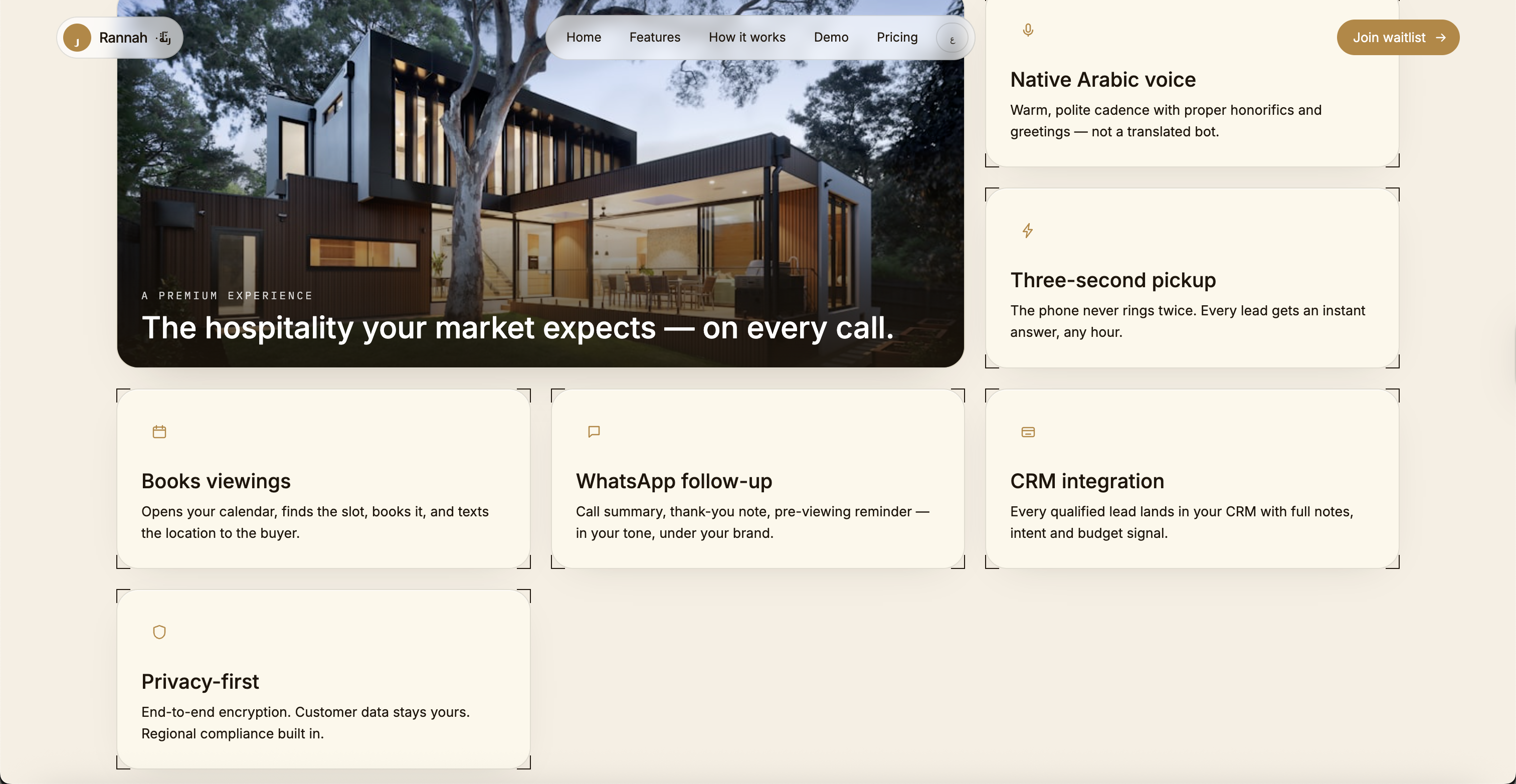Click the chat bubble icon on WhatsApp follow-up

pos(594,432)
